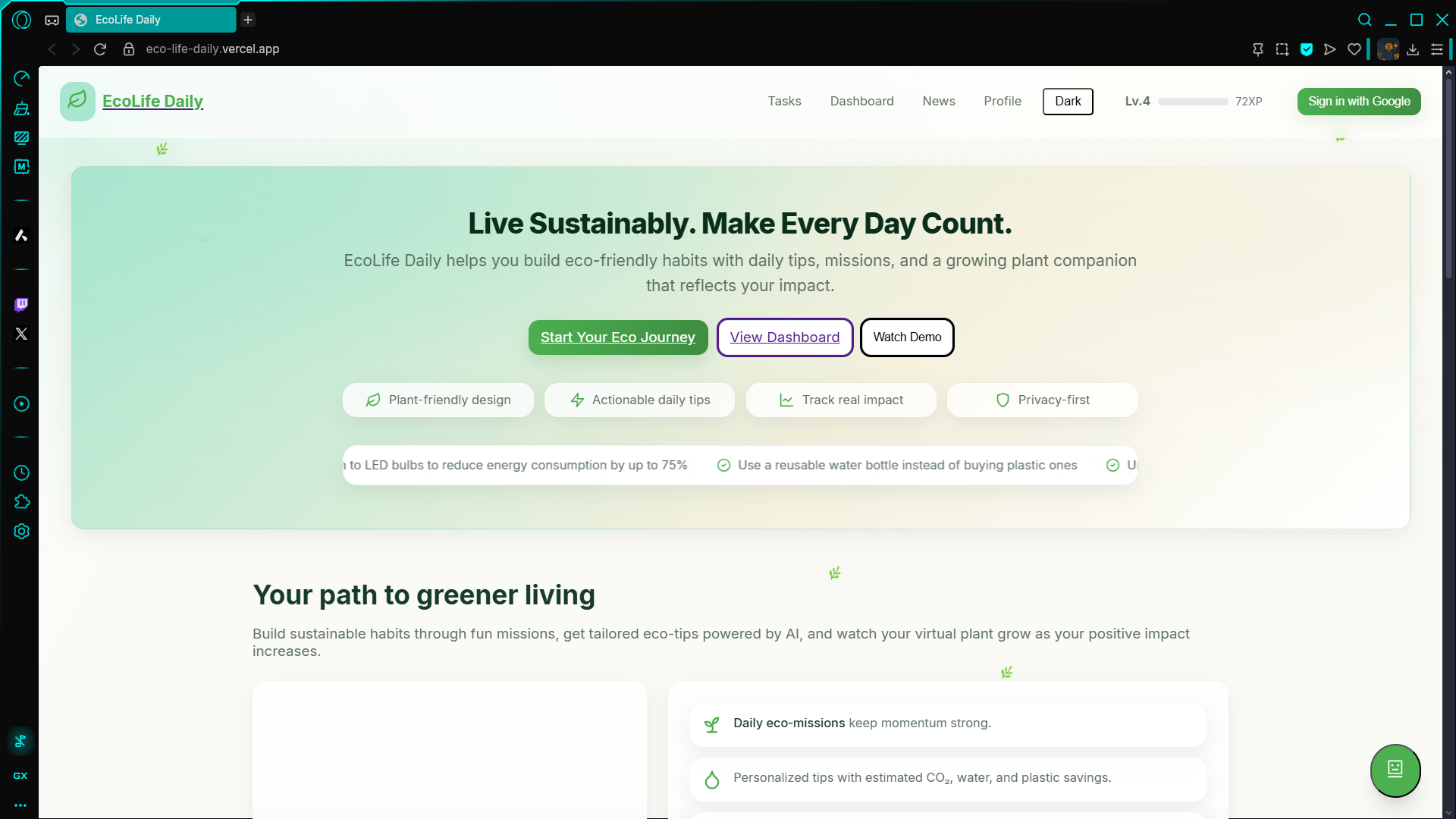The image size is (1456, 819).
Task: Open the Easy Setup menu icon
Action: tap(1436, 49)
